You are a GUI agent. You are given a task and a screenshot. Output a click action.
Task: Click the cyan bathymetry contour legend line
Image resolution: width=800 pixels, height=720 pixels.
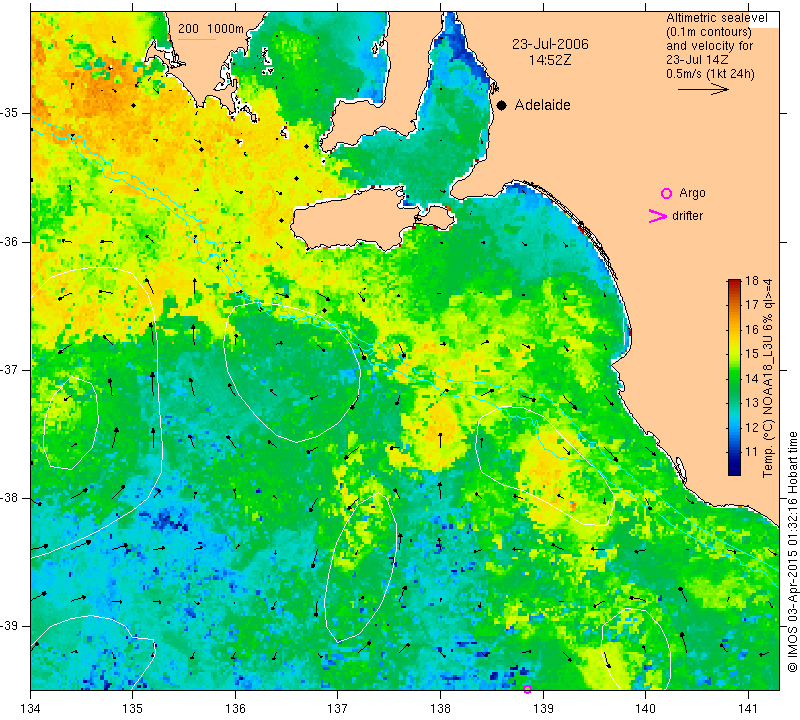tap(197, 39)
